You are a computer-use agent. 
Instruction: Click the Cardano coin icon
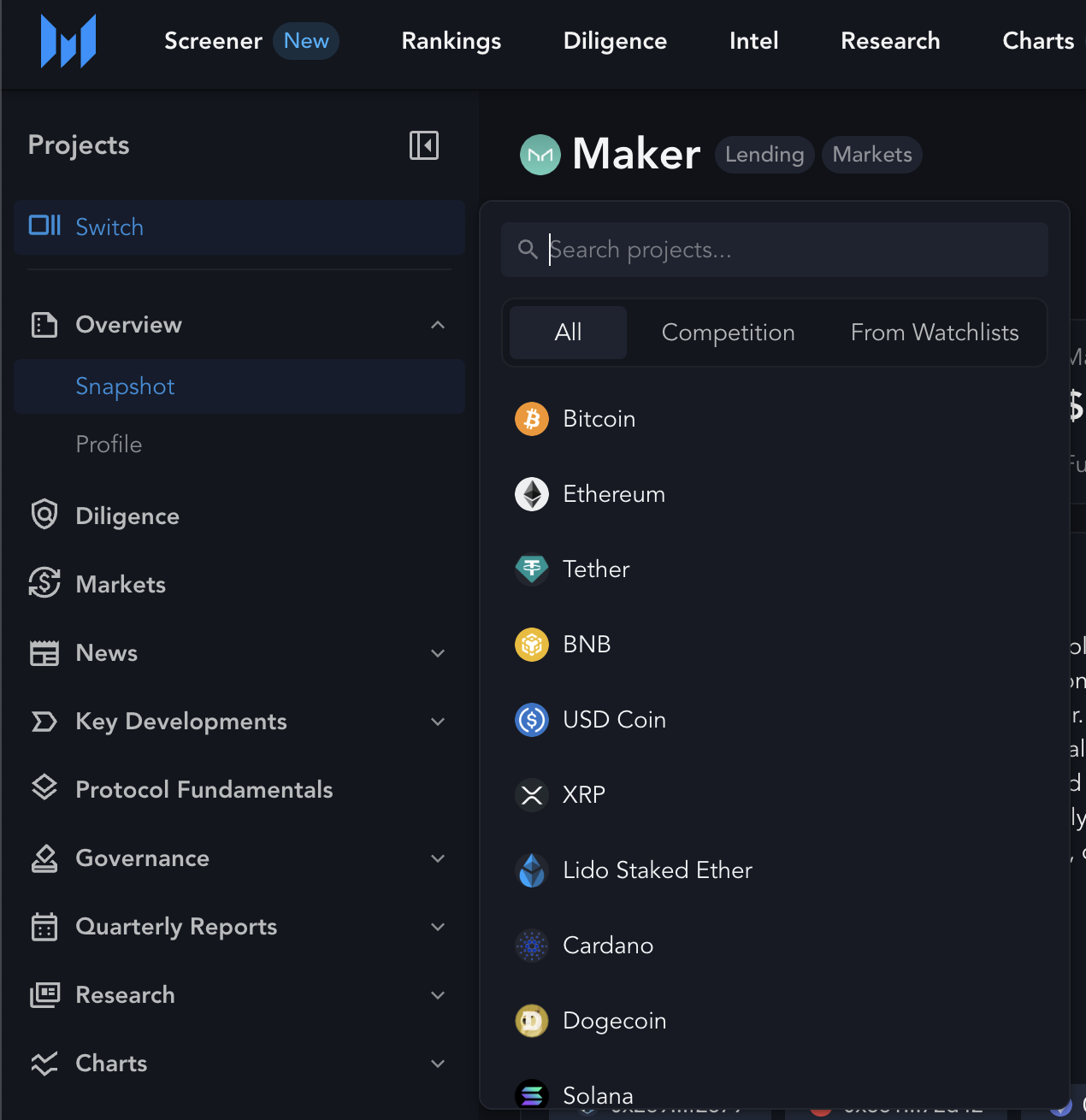click(x=532, y=946)
